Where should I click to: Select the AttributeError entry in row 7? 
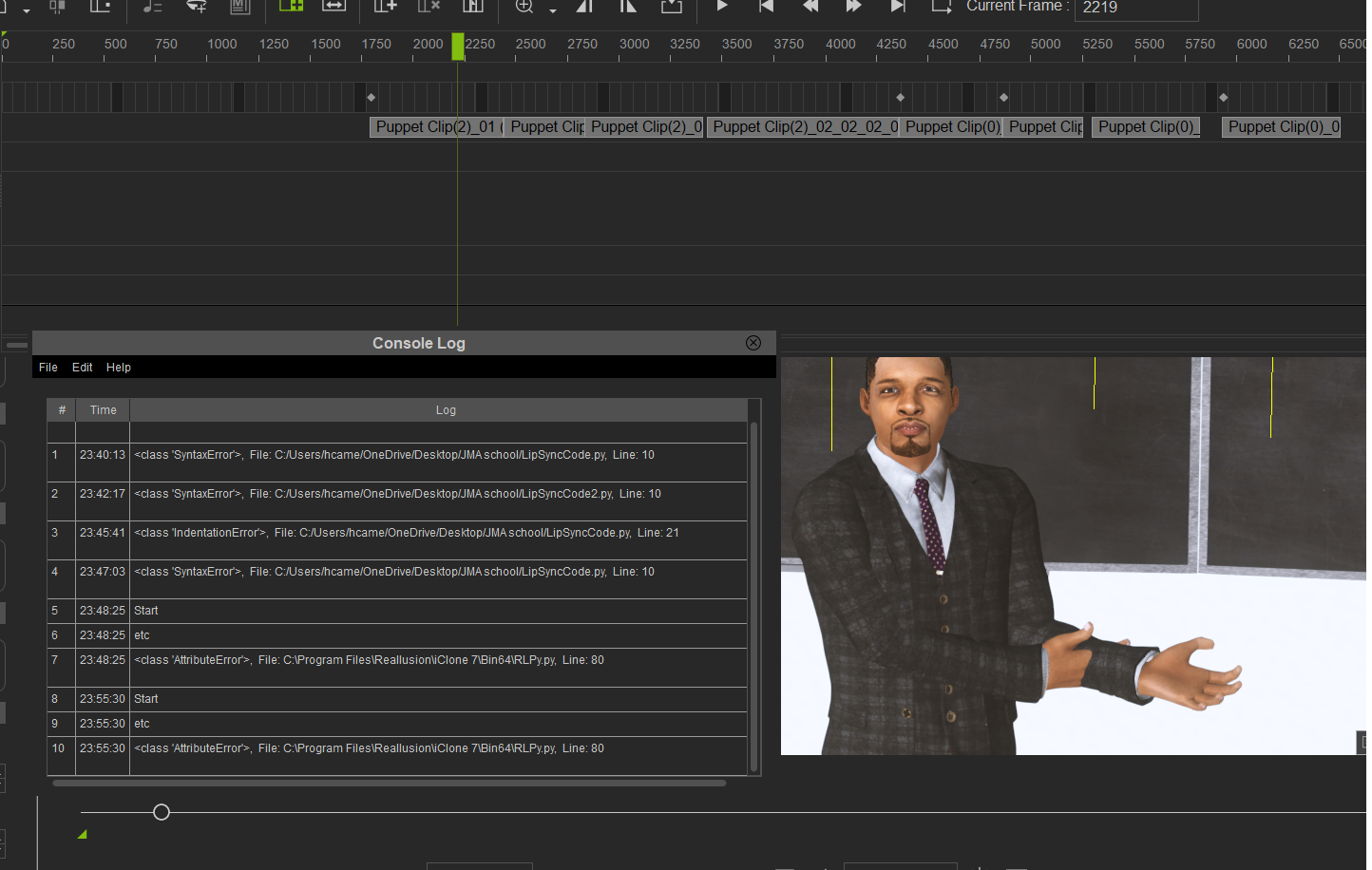tap(397, 668)
